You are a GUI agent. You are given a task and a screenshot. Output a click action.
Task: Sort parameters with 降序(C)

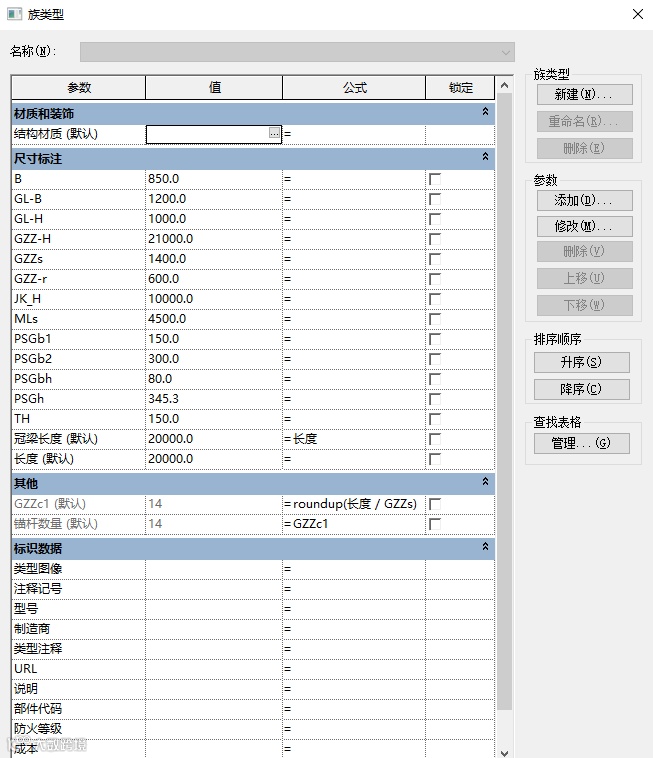click(x=581, y=389)
